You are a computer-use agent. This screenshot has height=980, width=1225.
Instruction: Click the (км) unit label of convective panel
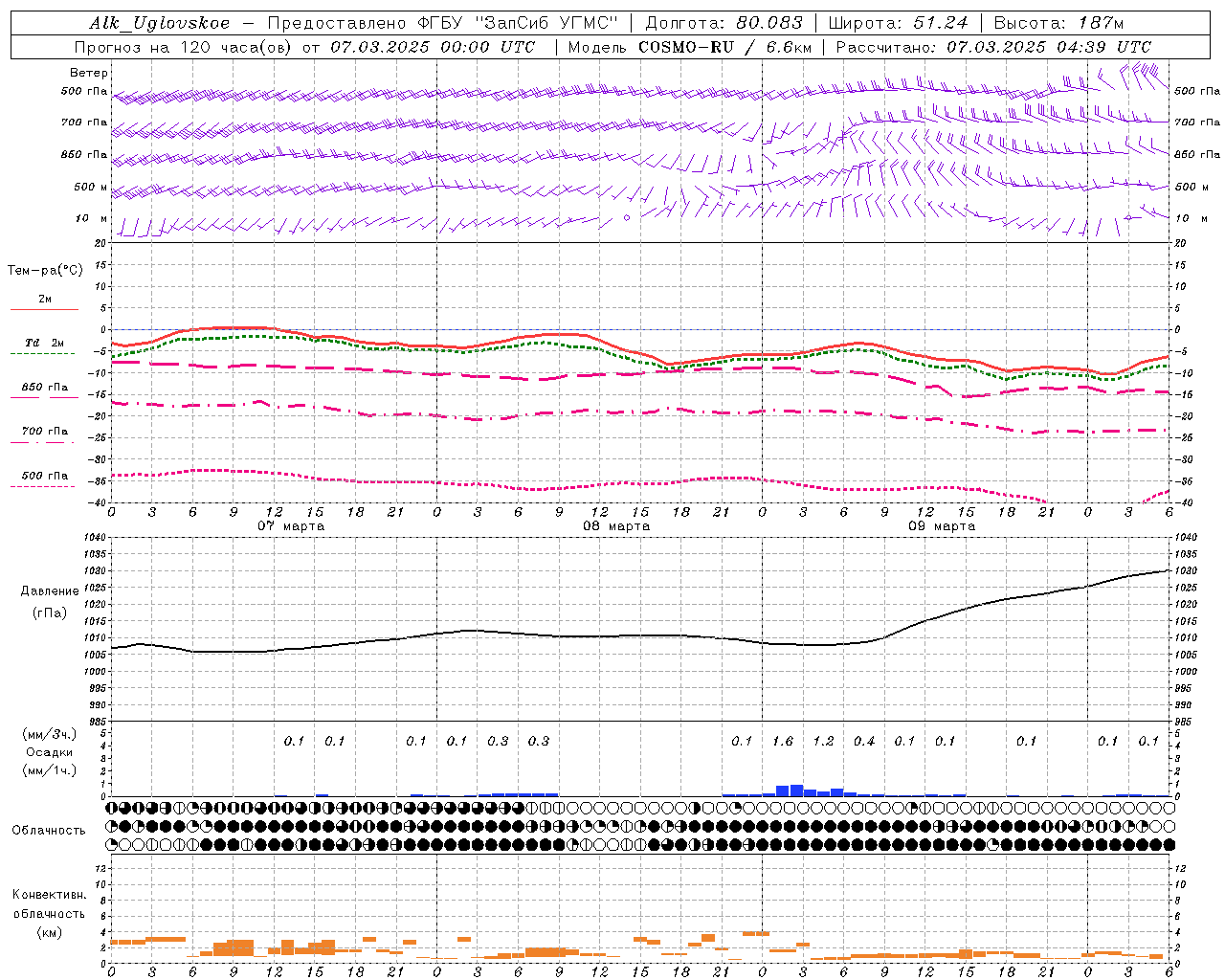pos(50,932)
